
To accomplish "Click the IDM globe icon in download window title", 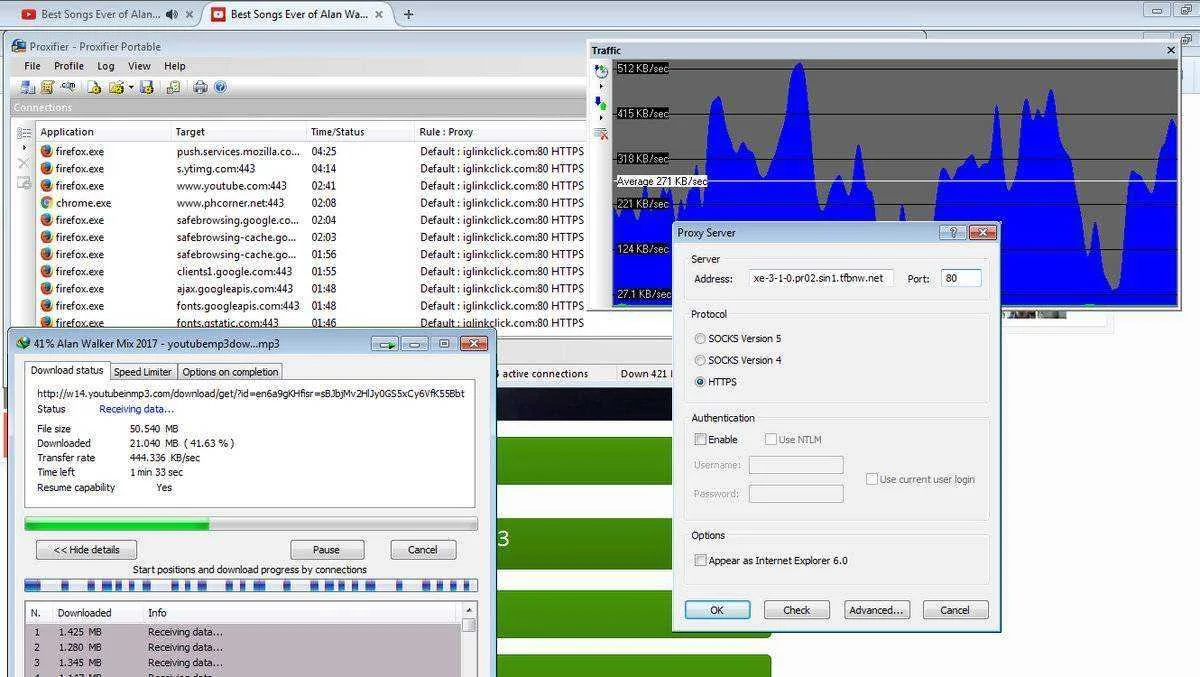I will point(23,343).
